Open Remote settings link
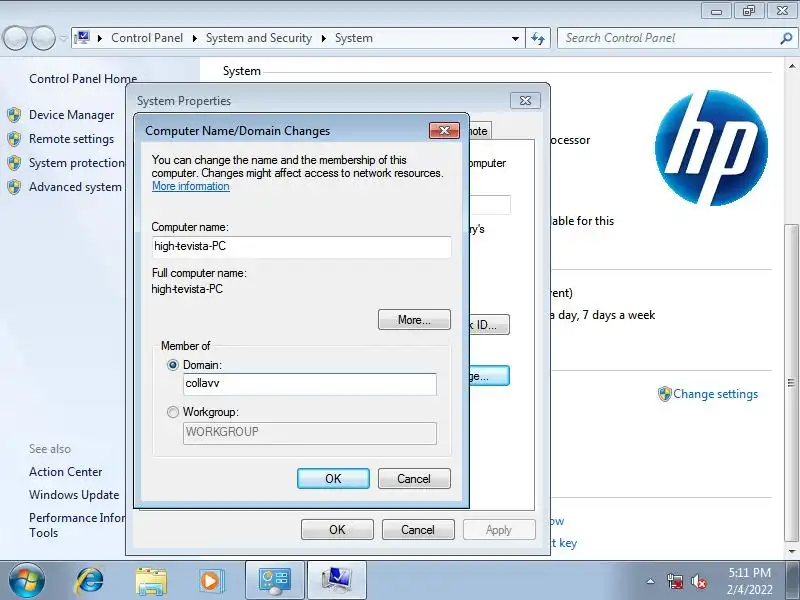Viewport: 800px width, 600px height. (x=71, y=139)
